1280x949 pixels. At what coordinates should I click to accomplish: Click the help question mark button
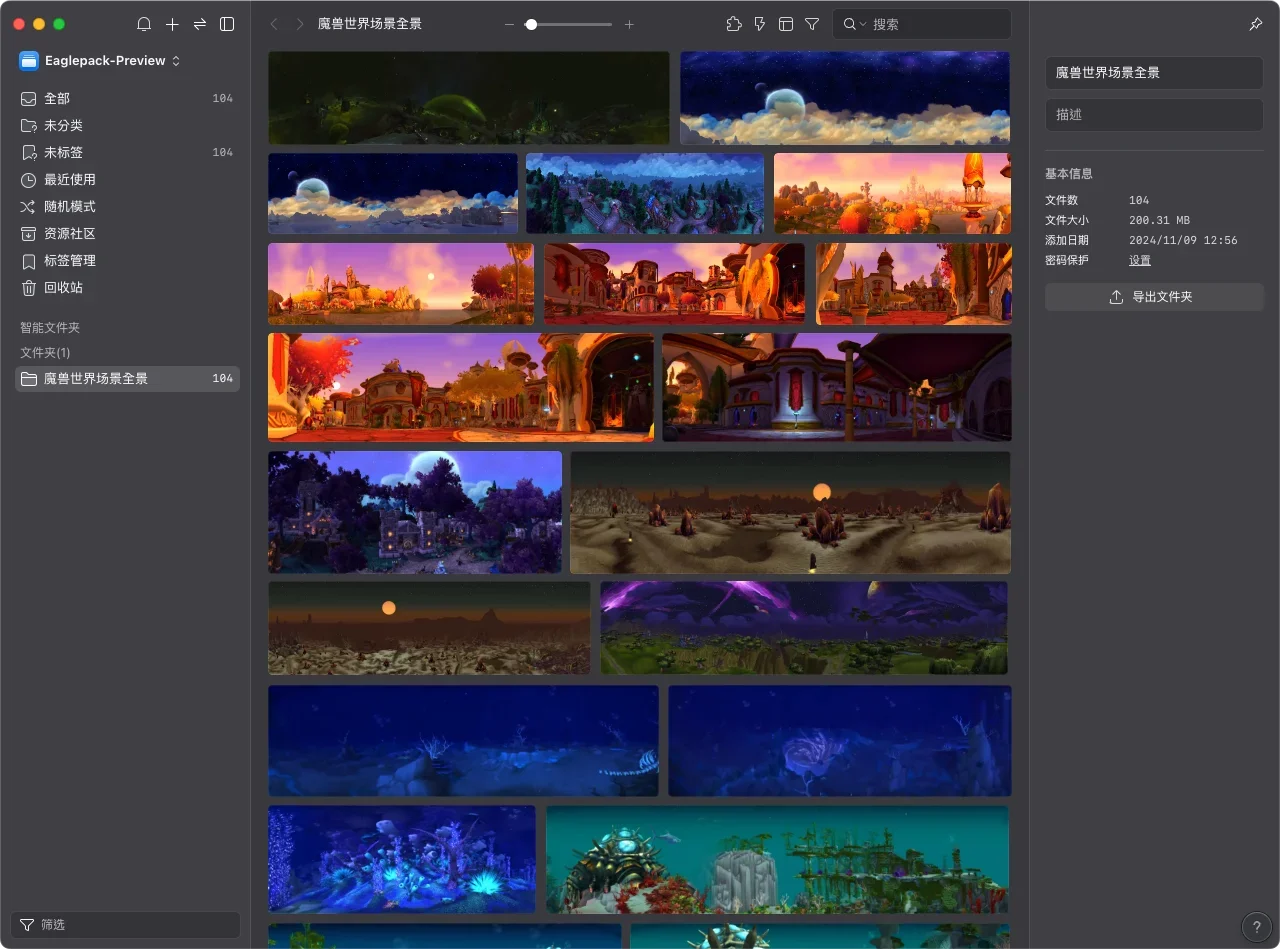[x=1256, y=927]
